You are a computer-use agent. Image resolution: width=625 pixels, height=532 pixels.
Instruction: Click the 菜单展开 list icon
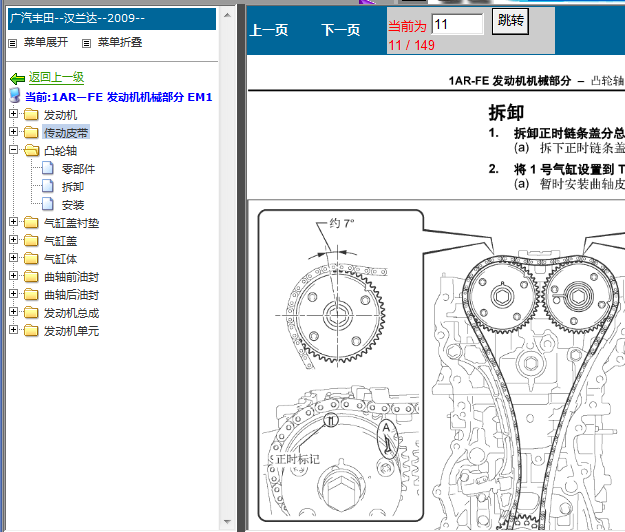[x=13, y=43]
